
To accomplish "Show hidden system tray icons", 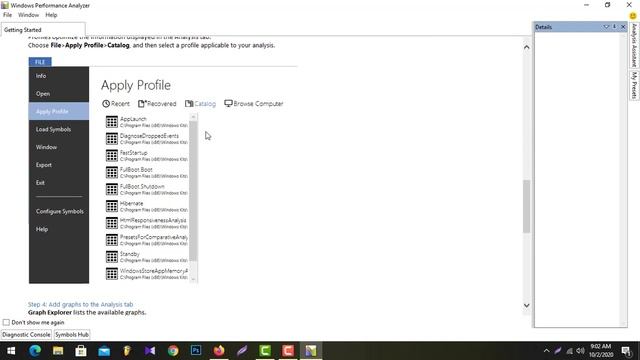I will 547,351.
